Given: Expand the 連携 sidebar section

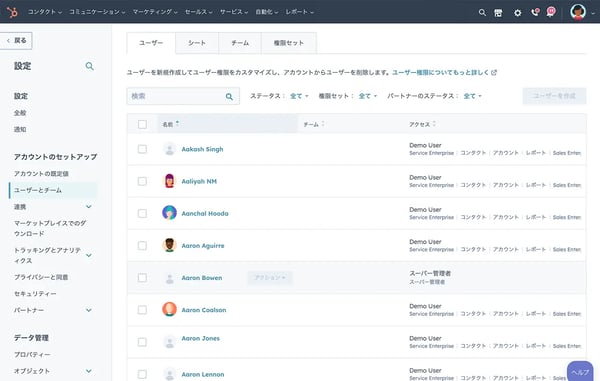Looking at the screenshot, I should [x=89, y=207].
